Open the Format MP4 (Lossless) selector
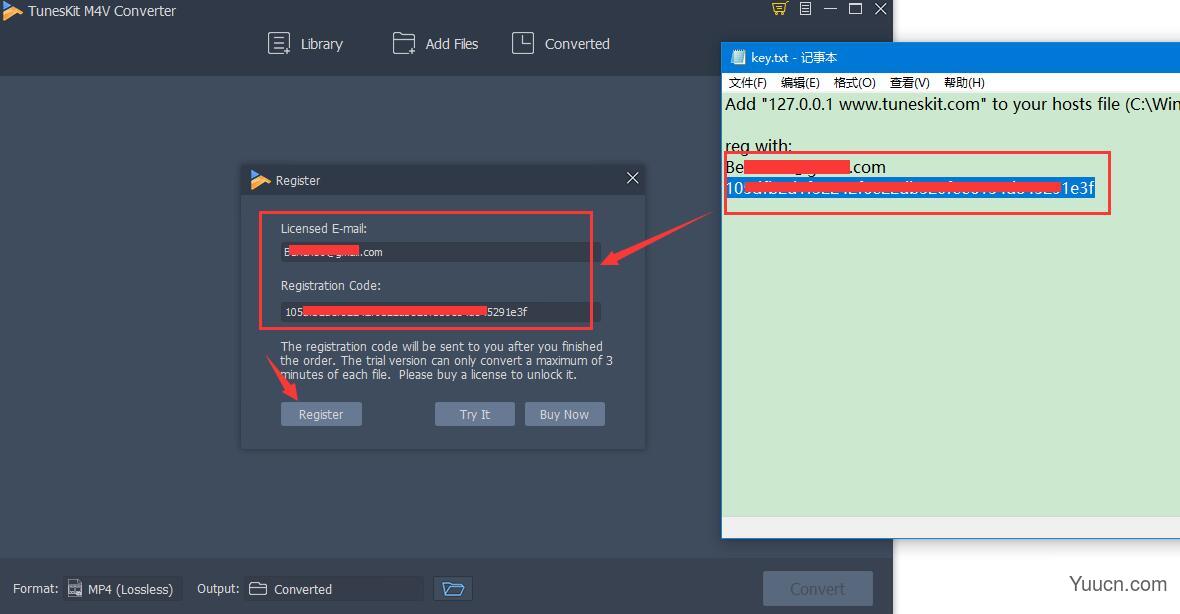Screen dimensions: 1180x614 120,588
